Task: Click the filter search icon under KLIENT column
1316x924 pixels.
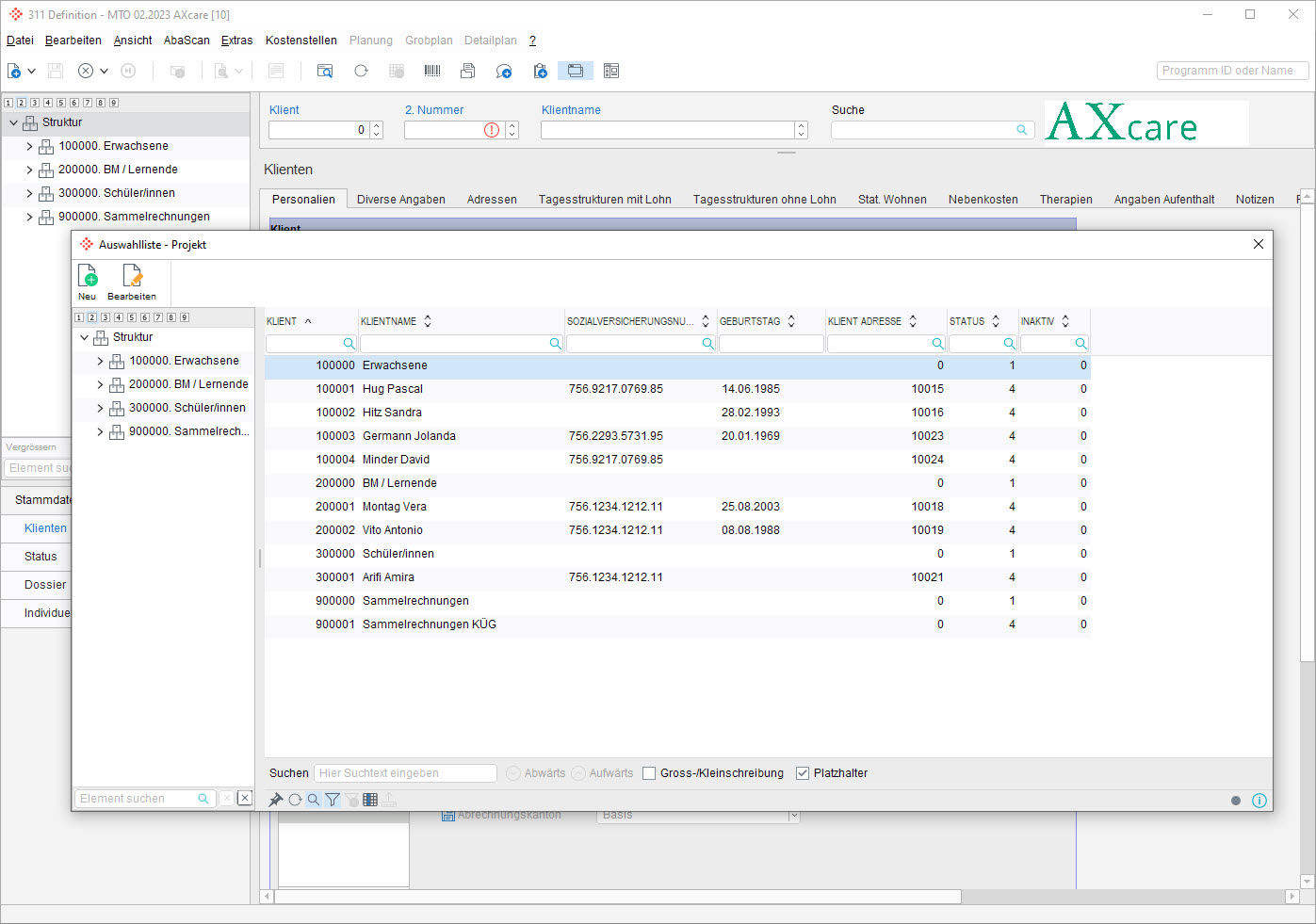Action: pos(349,344)
